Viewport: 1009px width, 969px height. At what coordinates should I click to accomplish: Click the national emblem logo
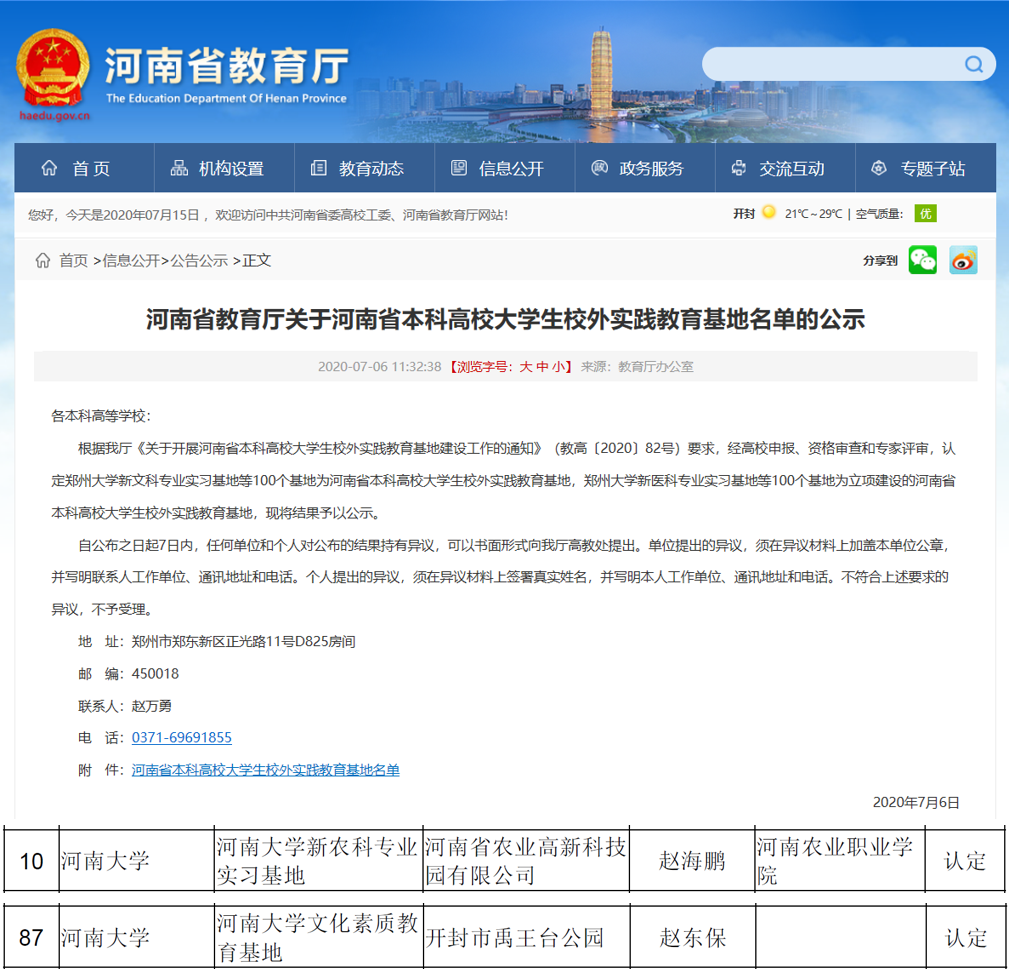pyautogui.click(x=54, y=68)
